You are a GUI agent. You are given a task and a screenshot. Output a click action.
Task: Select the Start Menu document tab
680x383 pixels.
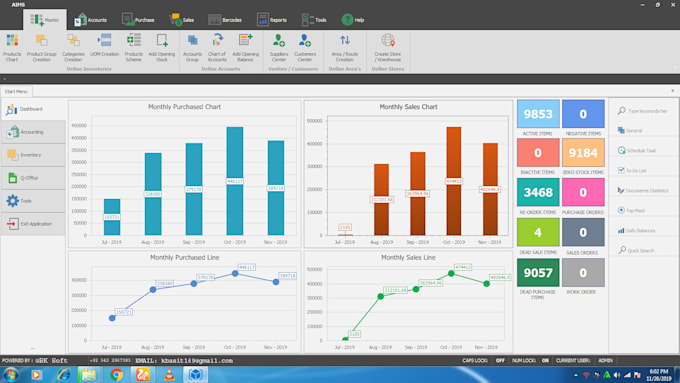(x=16, y=92)
